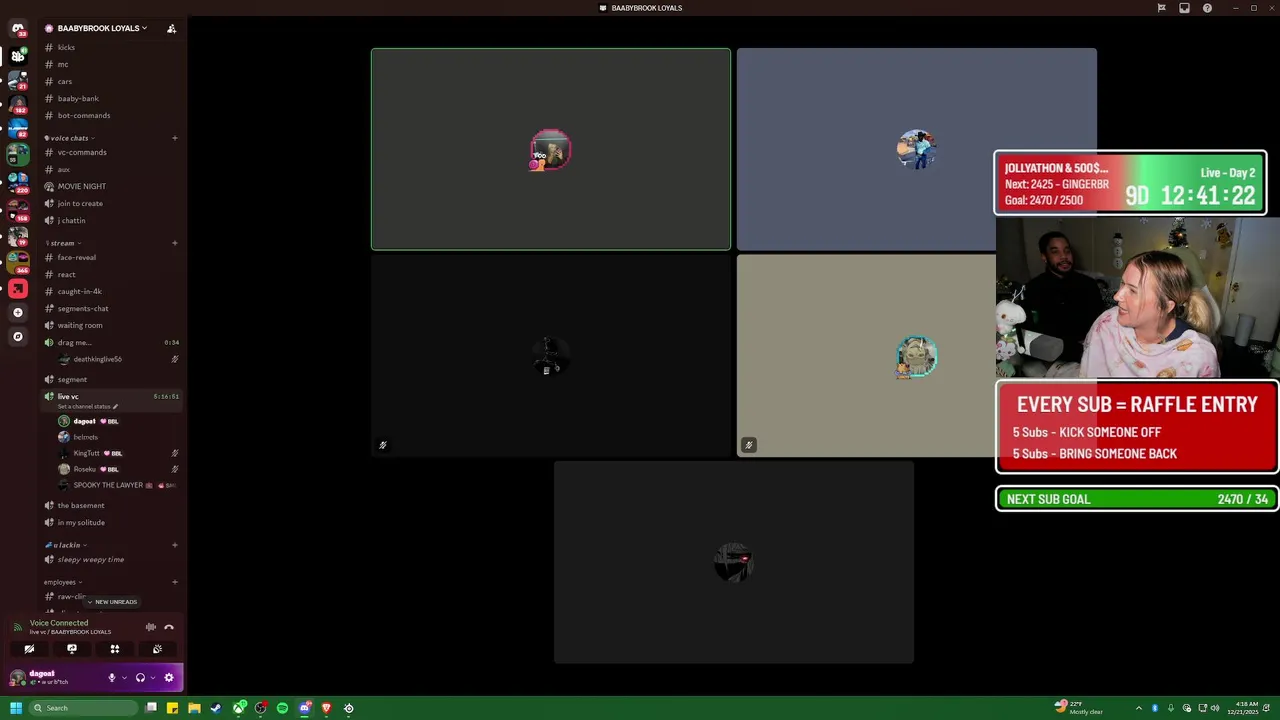This screenshot has height=720, width=1280.
Task: Open soundboard icon in voice panel
Action: [x=157, y=649]
